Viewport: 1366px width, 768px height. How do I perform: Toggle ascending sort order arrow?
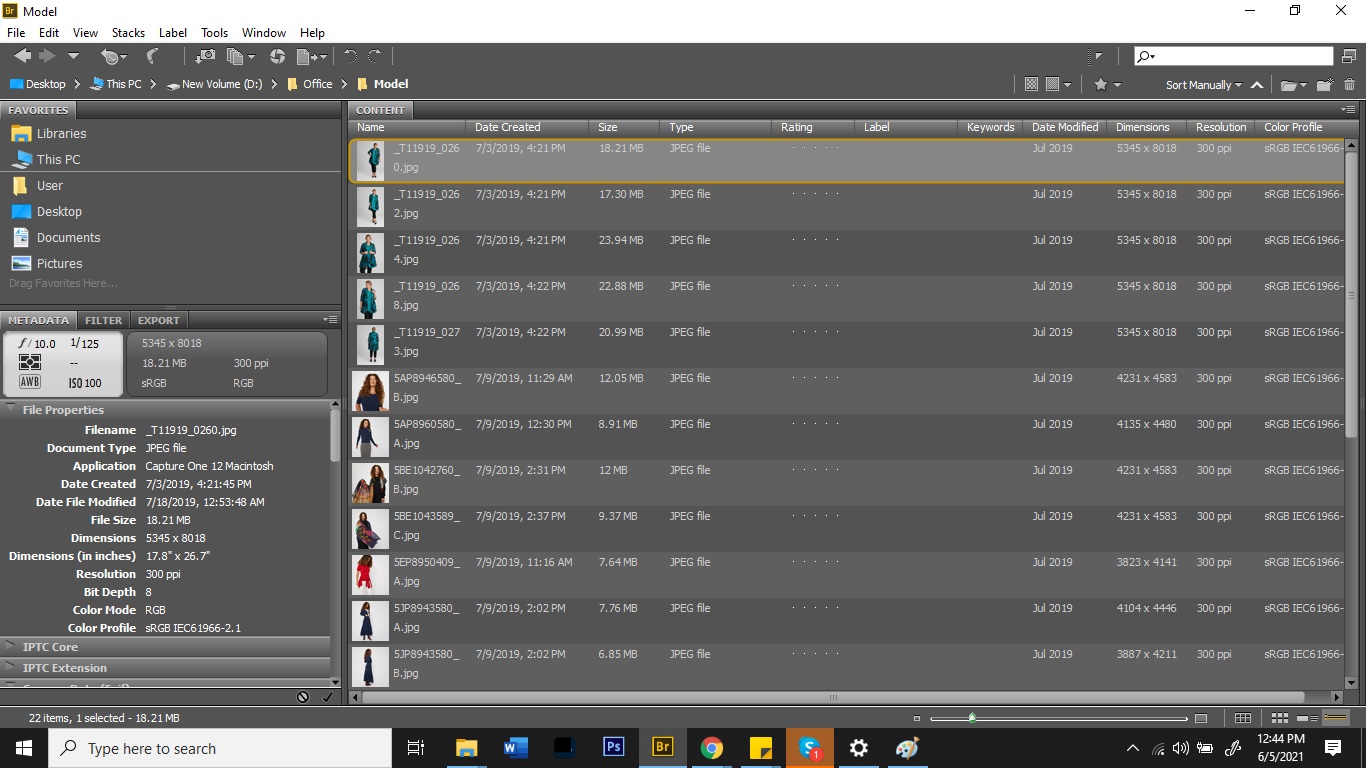1257,85
